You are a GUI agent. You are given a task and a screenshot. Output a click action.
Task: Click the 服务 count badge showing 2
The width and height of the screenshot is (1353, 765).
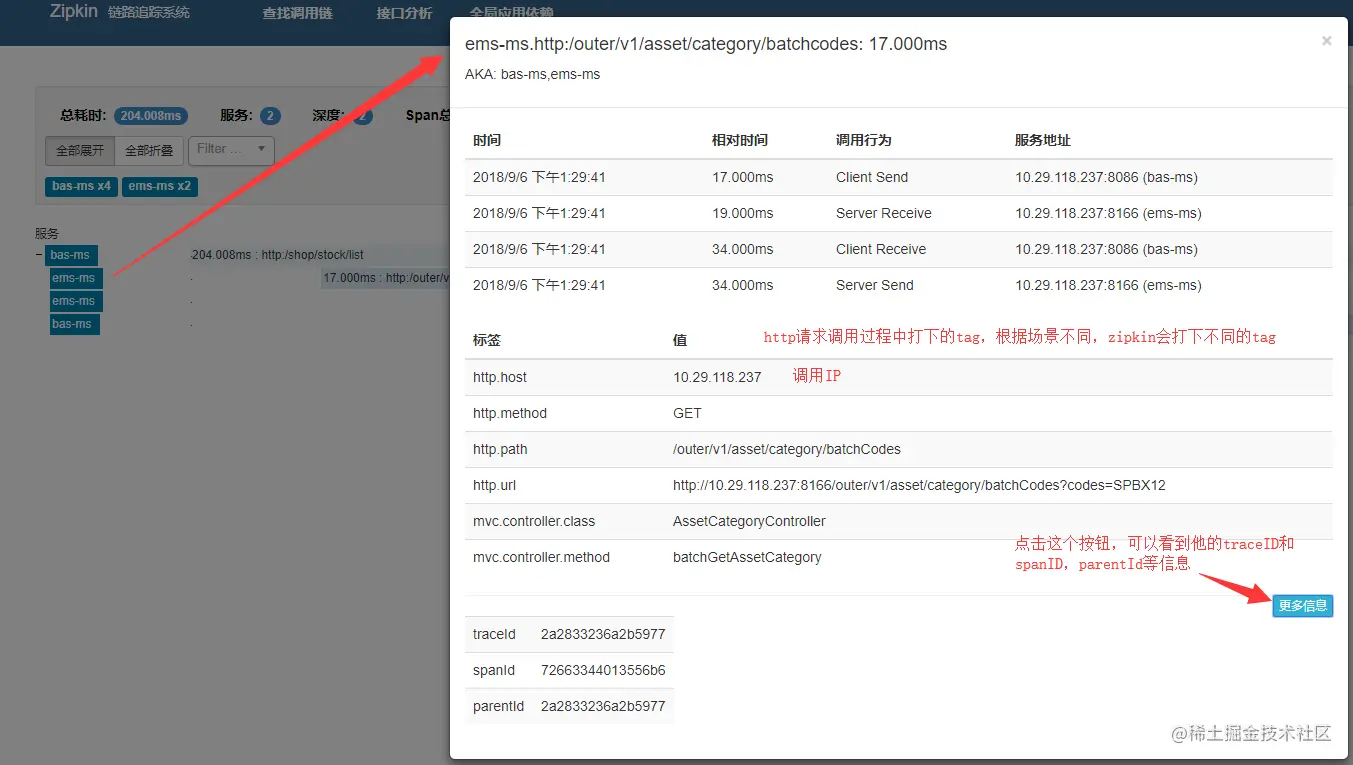coord(270,116)
